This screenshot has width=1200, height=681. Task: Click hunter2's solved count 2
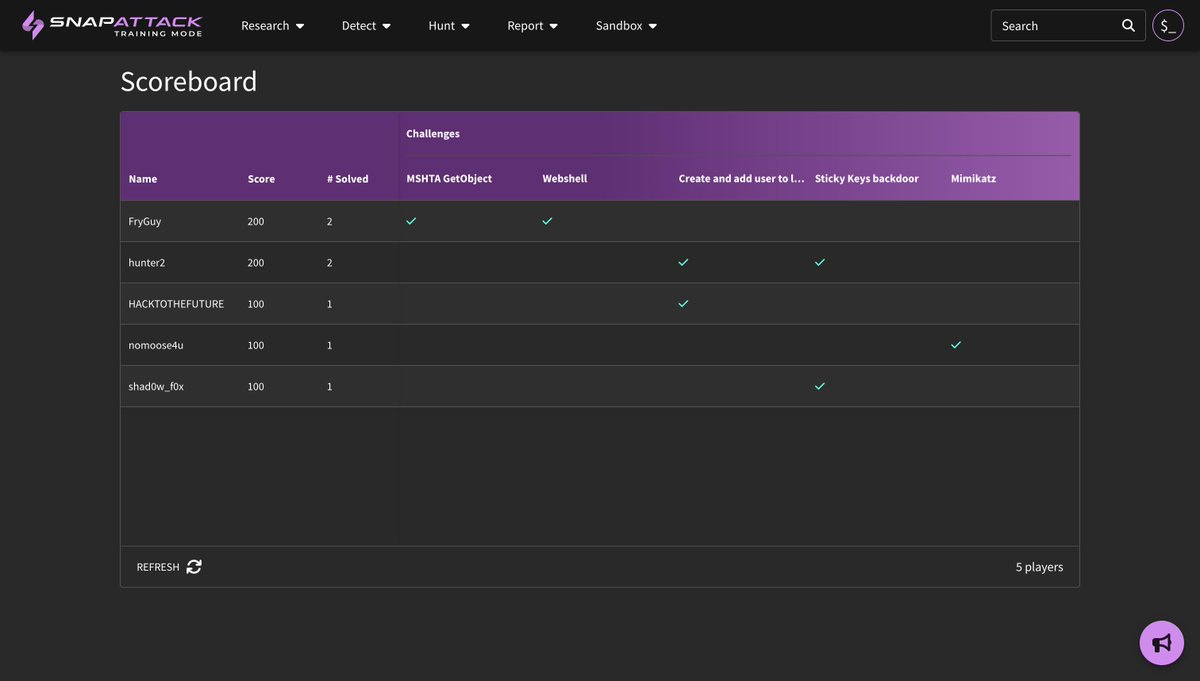tap(330, 262)
